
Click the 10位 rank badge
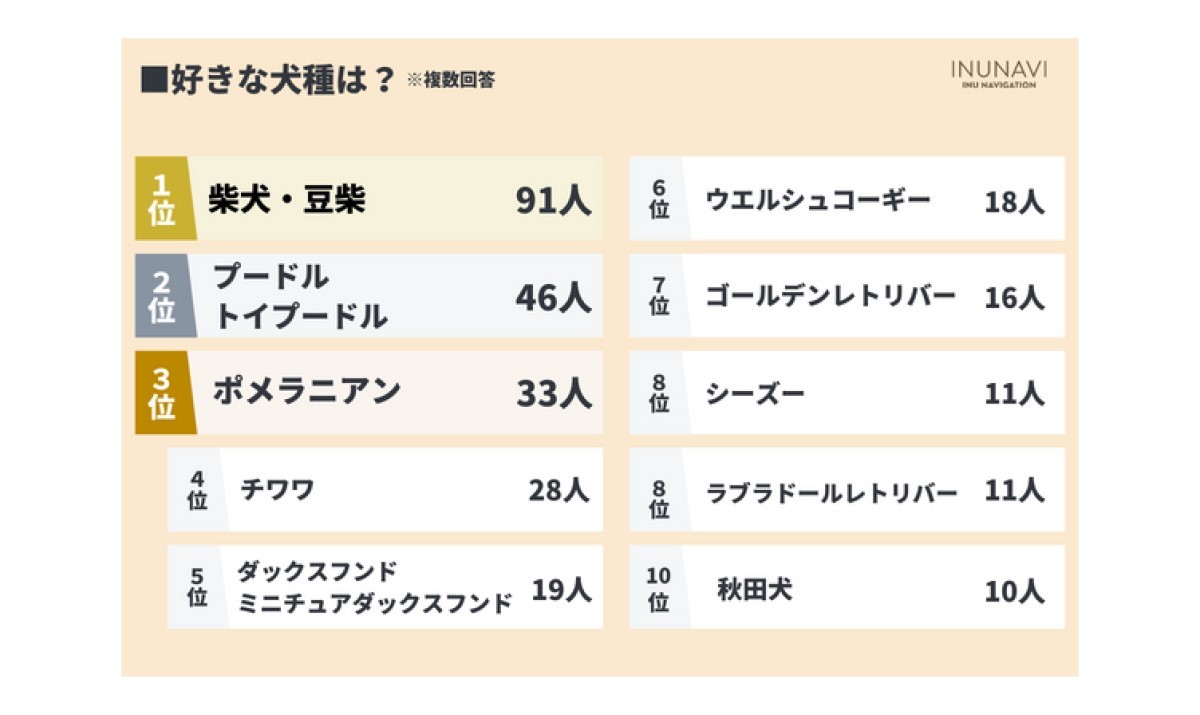[x=659, y=587]
